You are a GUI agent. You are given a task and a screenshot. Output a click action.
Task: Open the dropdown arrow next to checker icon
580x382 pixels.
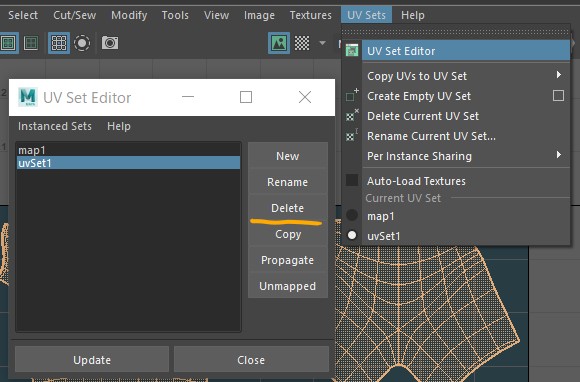click(x=323, y=43)
